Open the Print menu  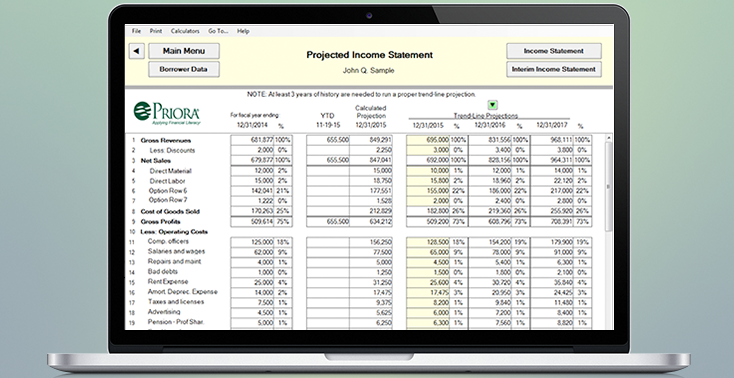156,31
